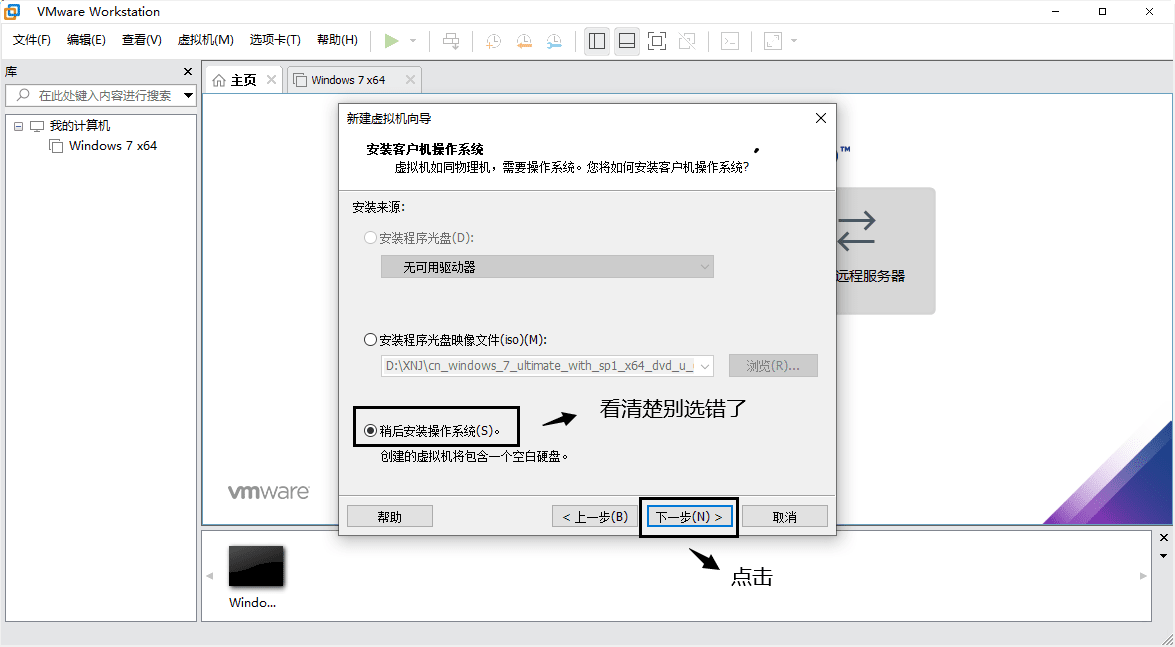Open the stretch display dropdown arrow
This screenshot has height=647, width=1175.
(x=794, y=40)
